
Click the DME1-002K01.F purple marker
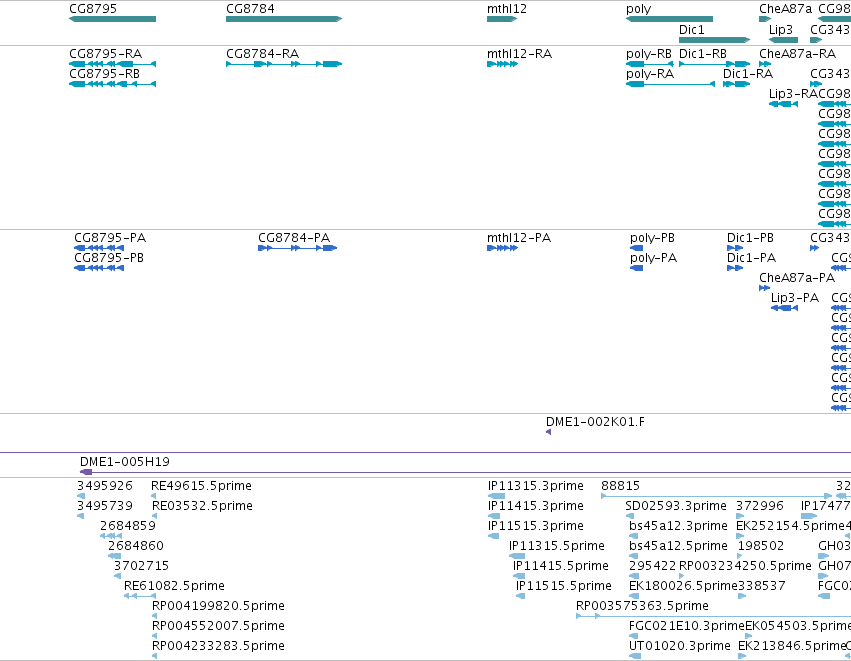click(548, 432)
